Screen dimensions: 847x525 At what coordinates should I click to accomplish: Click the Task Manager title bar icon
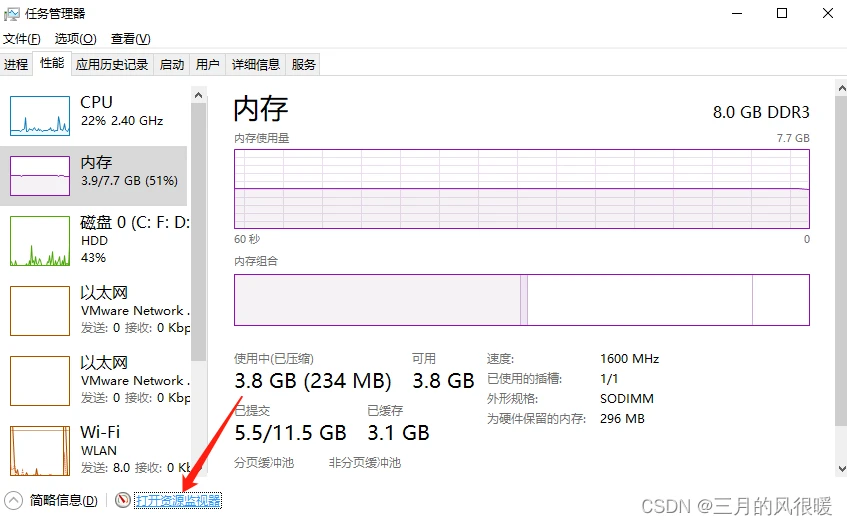click(x=12, y=14)
